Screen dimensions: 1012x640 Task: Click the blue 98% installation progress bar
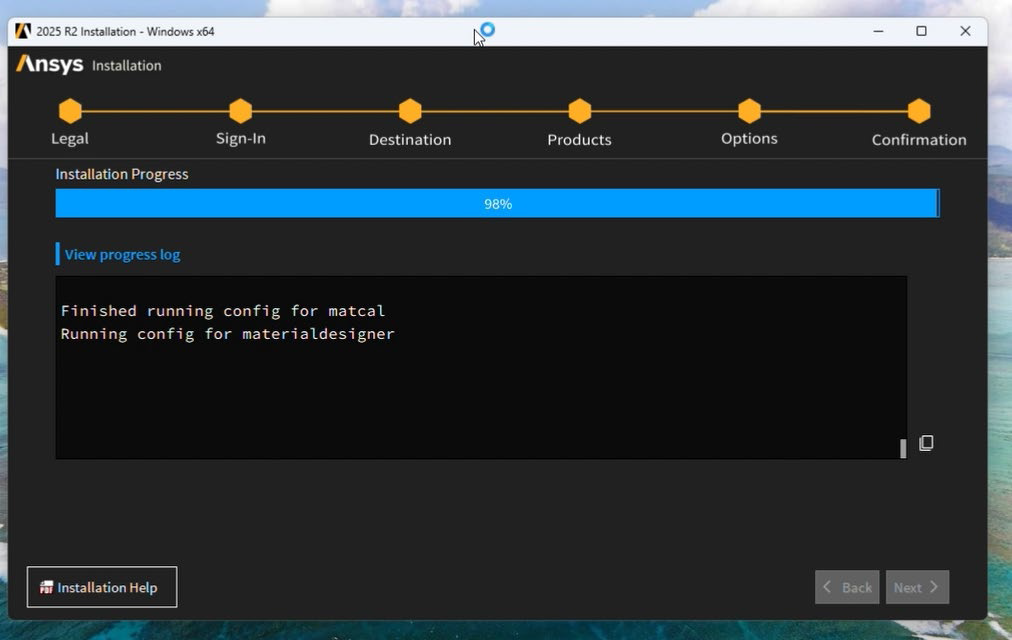pos(497,203)
